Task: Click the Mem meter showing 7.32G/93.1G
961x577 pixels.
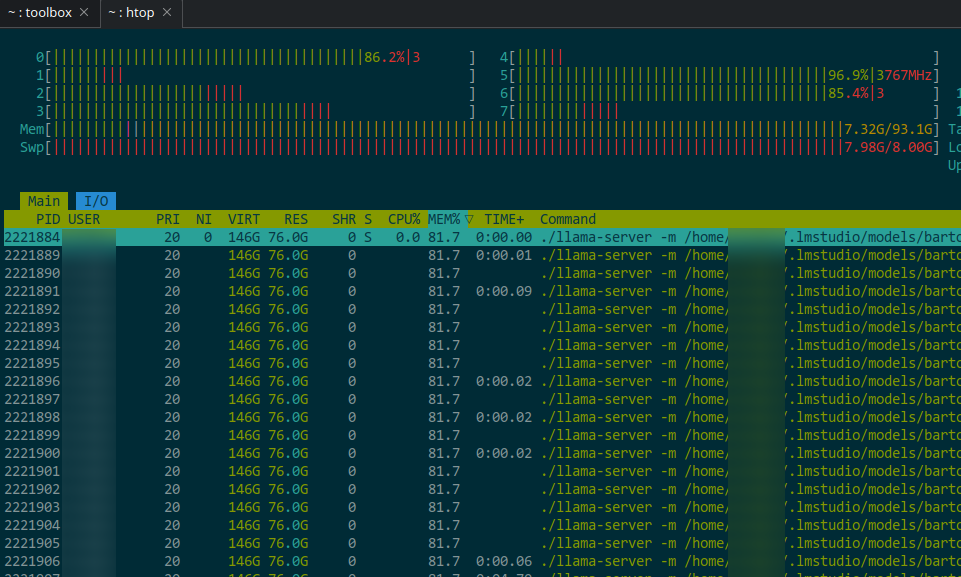Action: point(479,129)
